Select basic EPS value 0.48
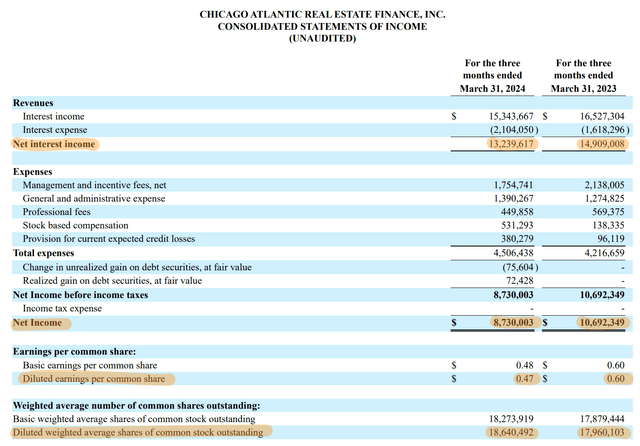The height and width of the screenshot is (446, 640). click(524, 365)
